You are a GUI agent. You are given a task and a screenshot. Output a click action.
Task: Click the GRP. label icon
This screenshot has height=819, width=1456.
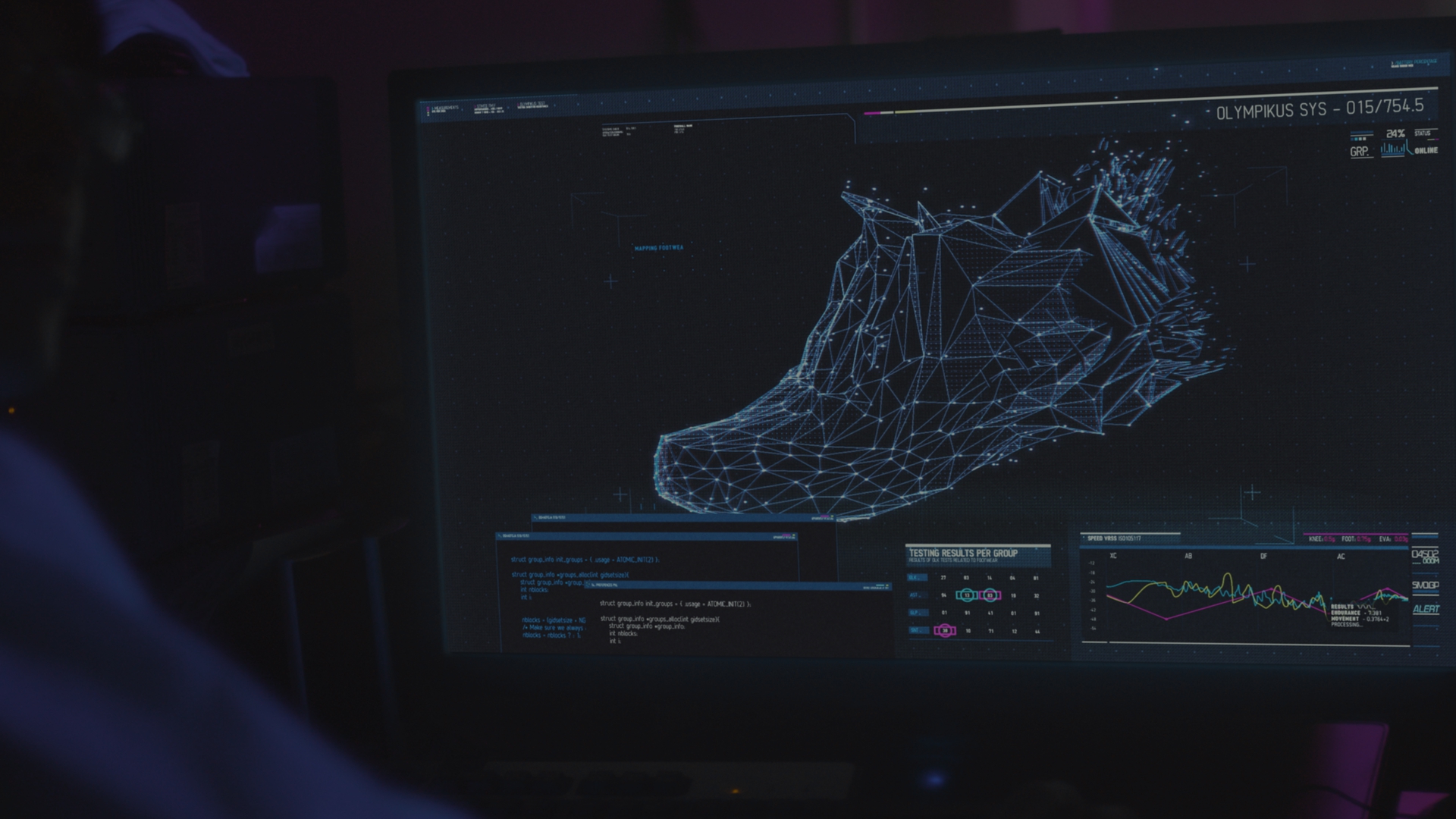coord(1360,151)
